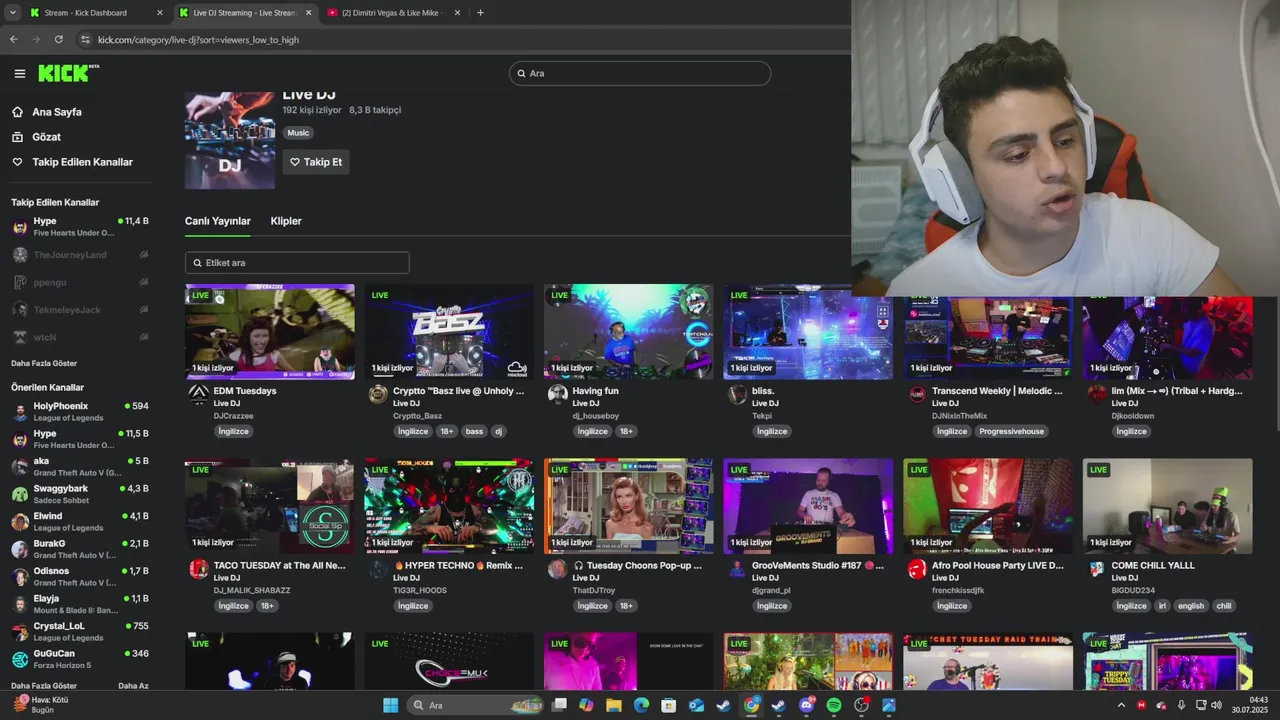The image size is (1280, 720).
Task: Open Windows Start menu
Action: 390,705
